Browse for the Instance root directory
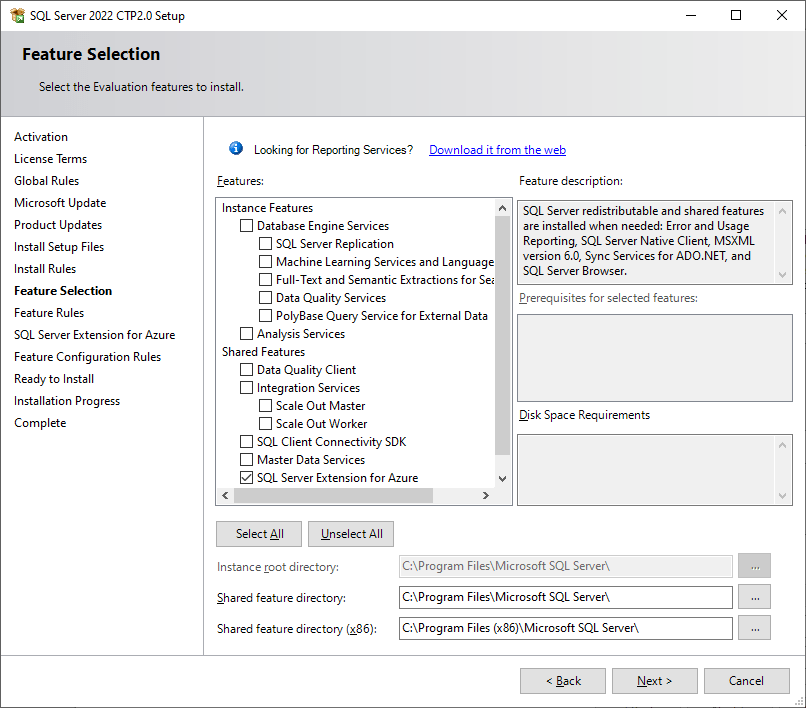This screenshot has width=806, height=708. tap(755, 566)
